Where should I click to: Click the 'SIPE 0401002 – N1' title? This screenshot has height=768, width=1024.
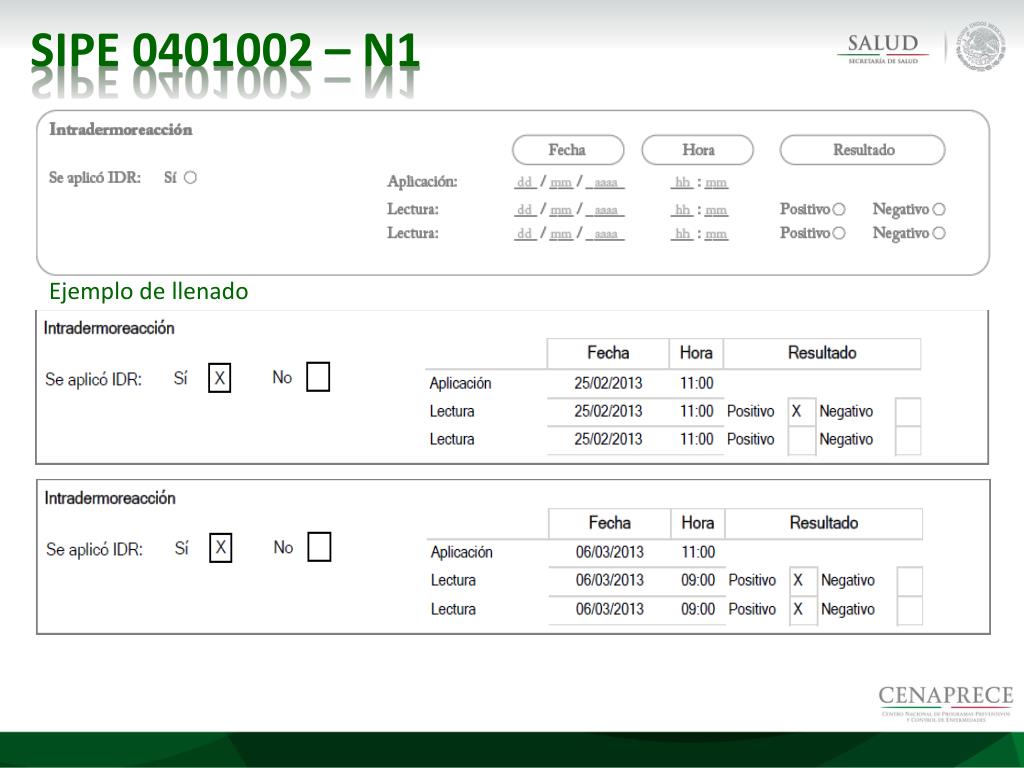[x=225, y=50]
